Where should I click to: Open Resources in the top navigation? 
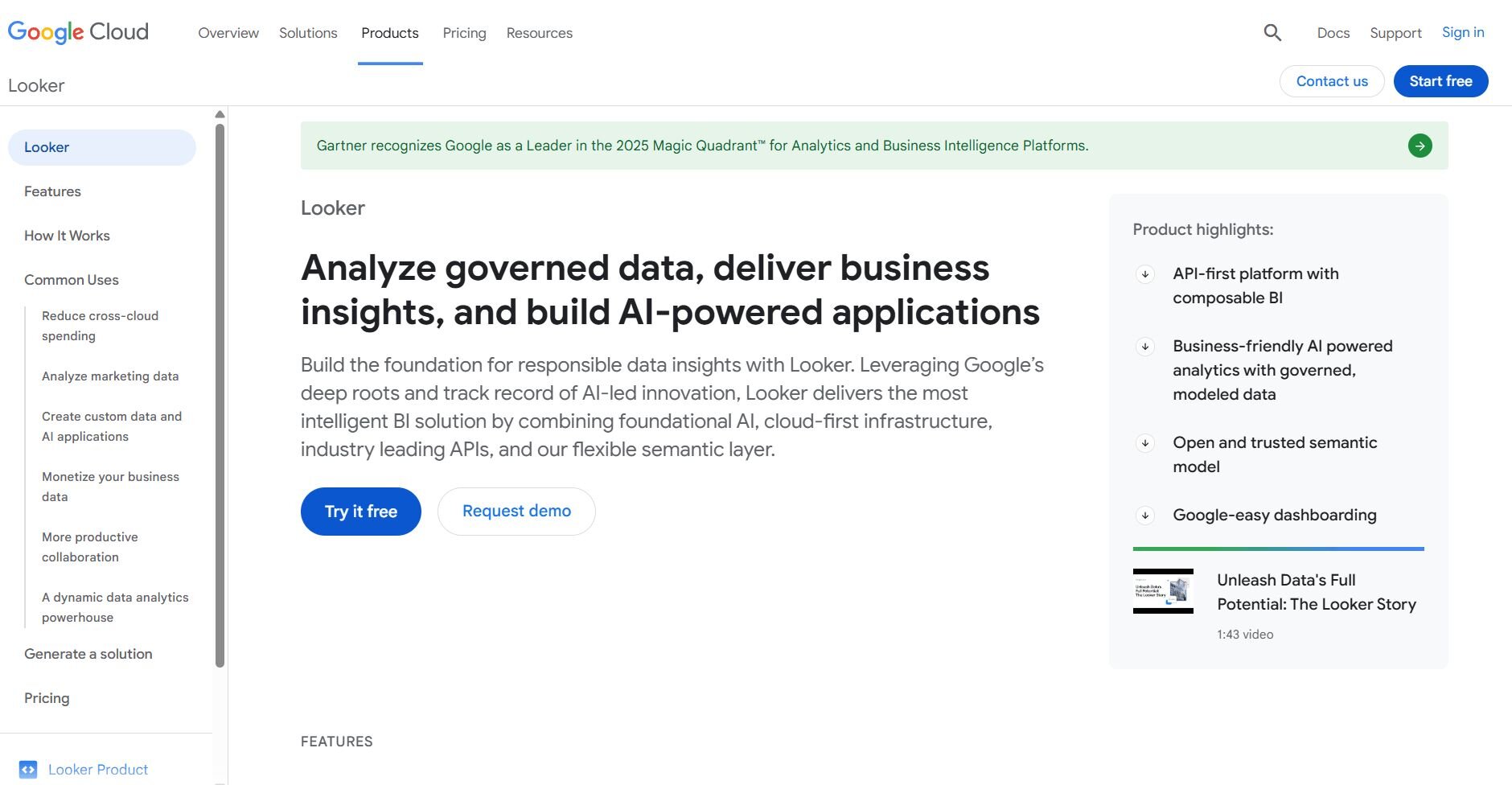539,33
